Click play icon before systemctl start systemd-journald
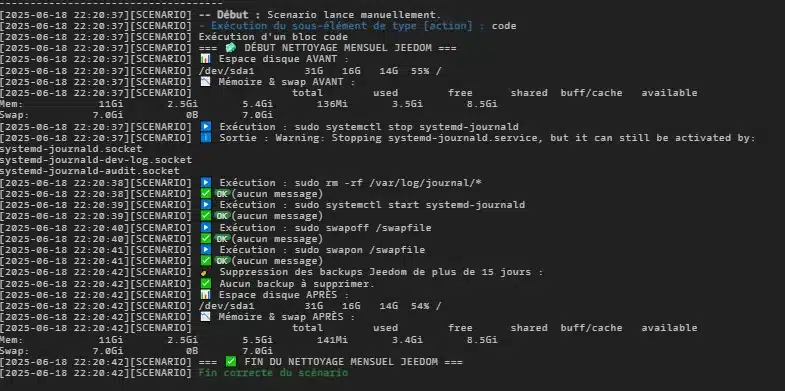 pyautogui.click(x=206, y=205)
